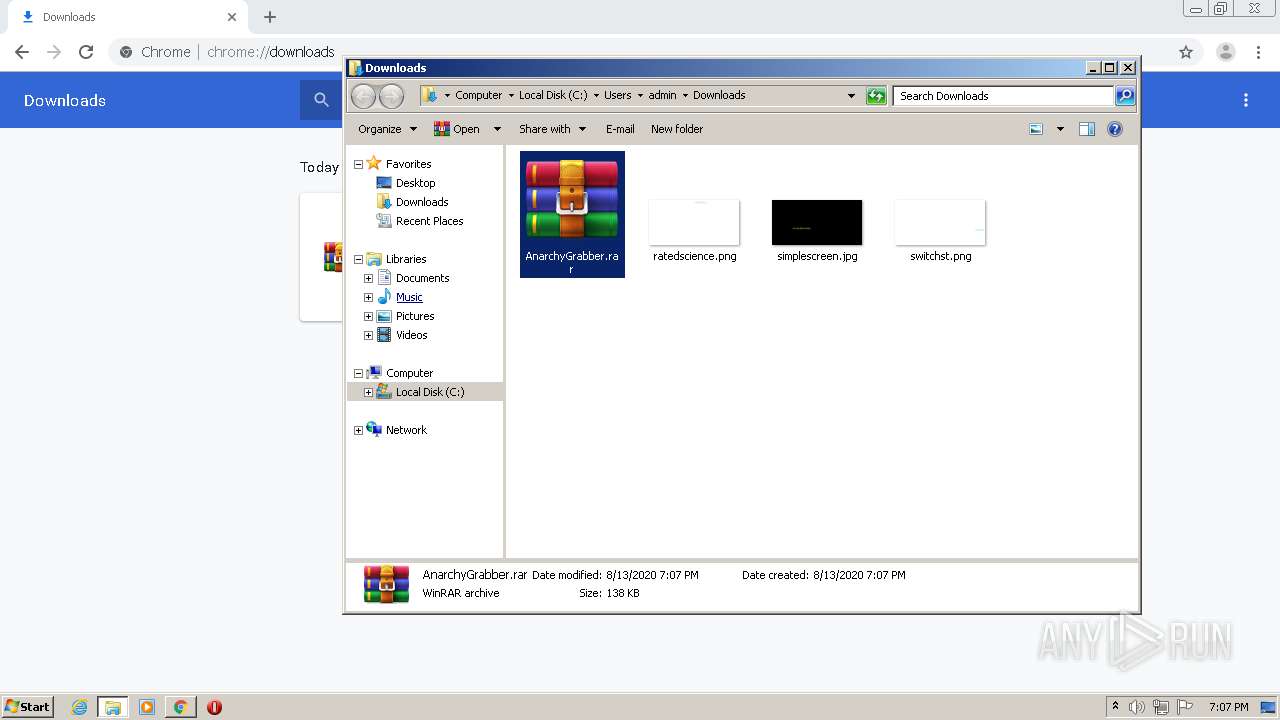Screen dimensions: 1280x720
Task: Open the Chrome Downloads page three-dot menu
Action: [x=1246, y=100]
